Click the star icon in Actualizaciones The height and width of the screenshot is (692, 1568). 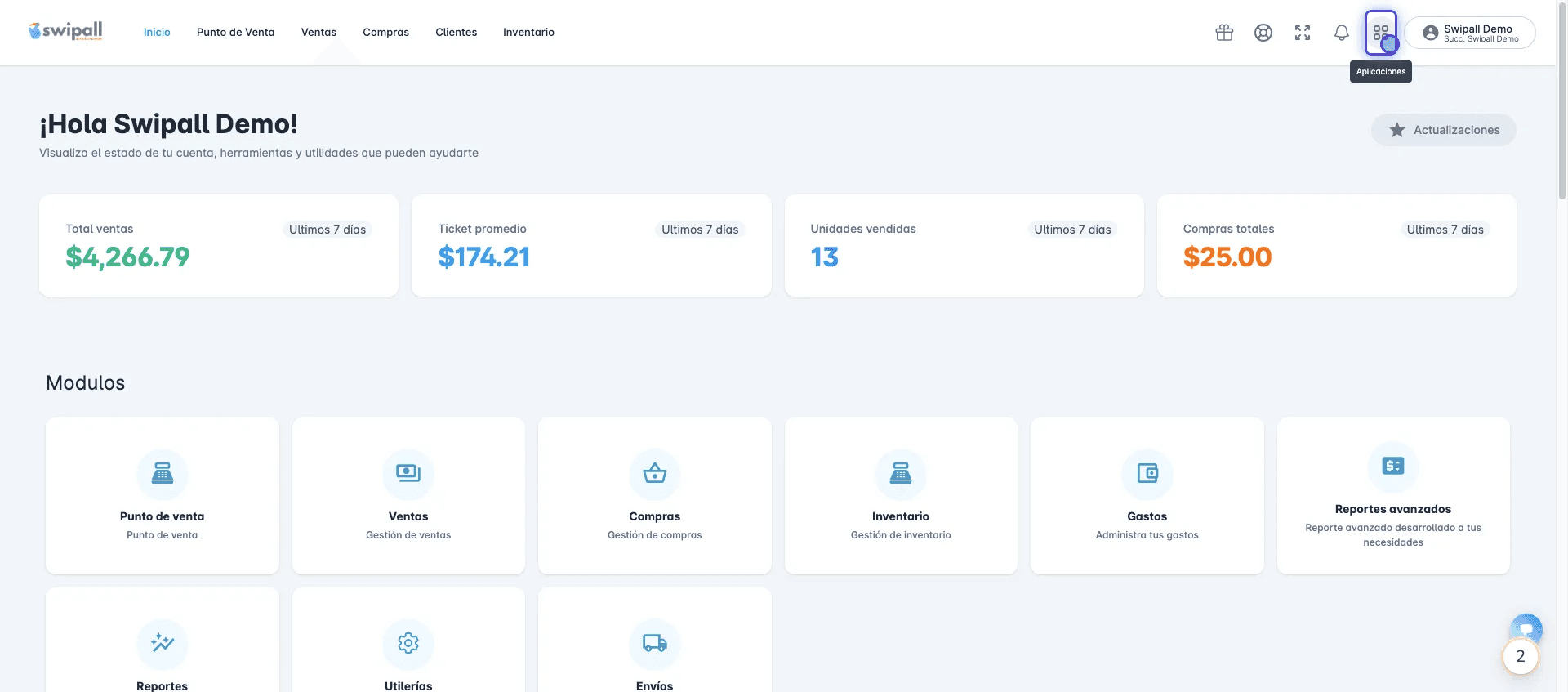pos(1397,130)
